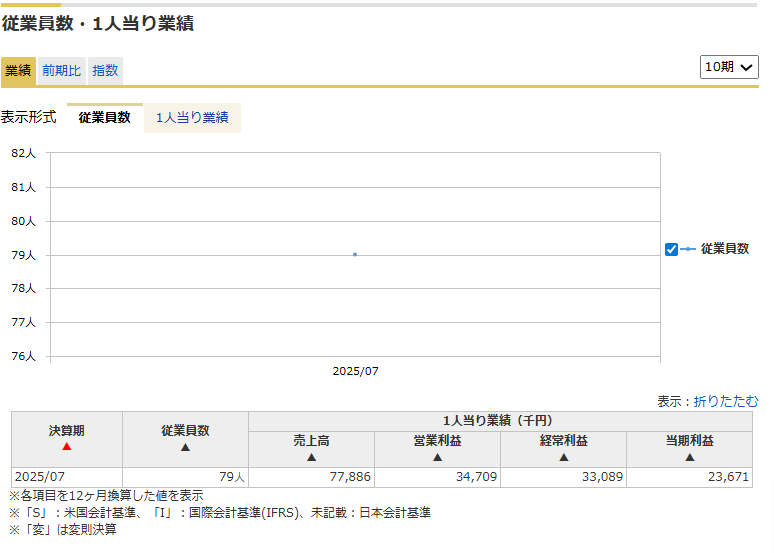The width and height of the screenshot is (774, 553).
Task: Open the 10期 period dropdown
Action: tap(729, 67)
